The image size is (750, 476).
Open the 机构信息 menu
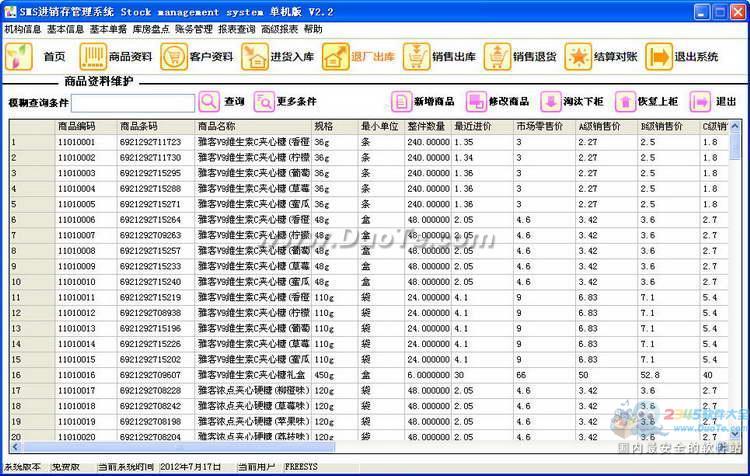tap(23, 29)
